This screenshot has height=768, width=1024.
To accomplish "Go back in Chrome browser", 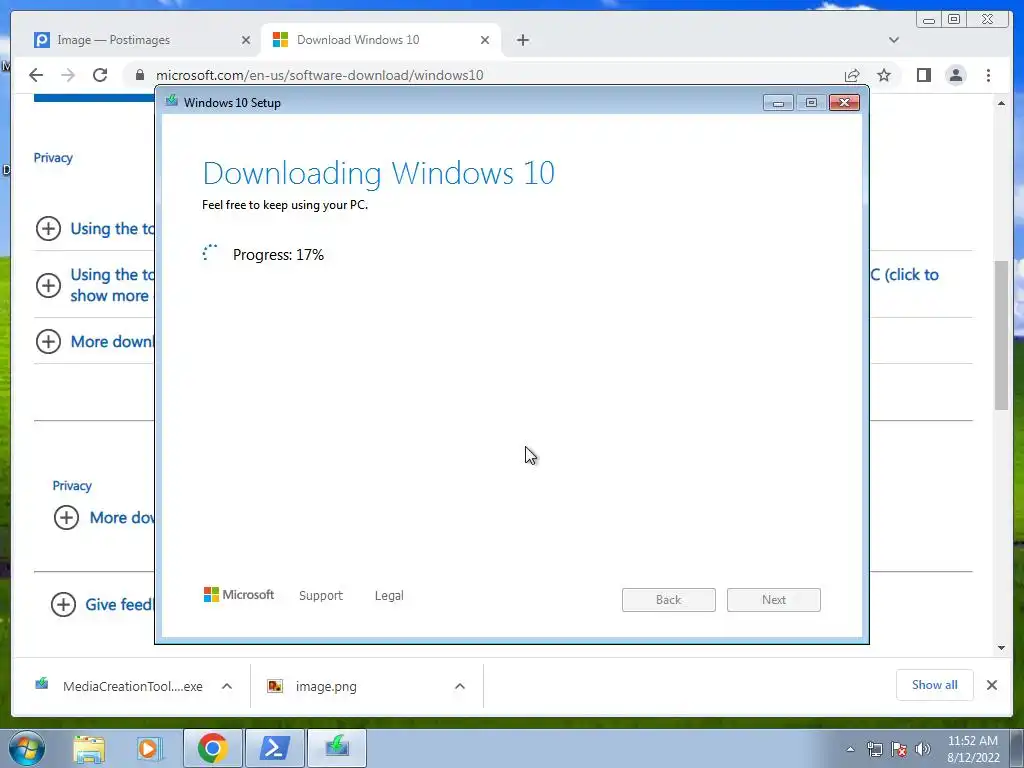I will coord(36,75).
